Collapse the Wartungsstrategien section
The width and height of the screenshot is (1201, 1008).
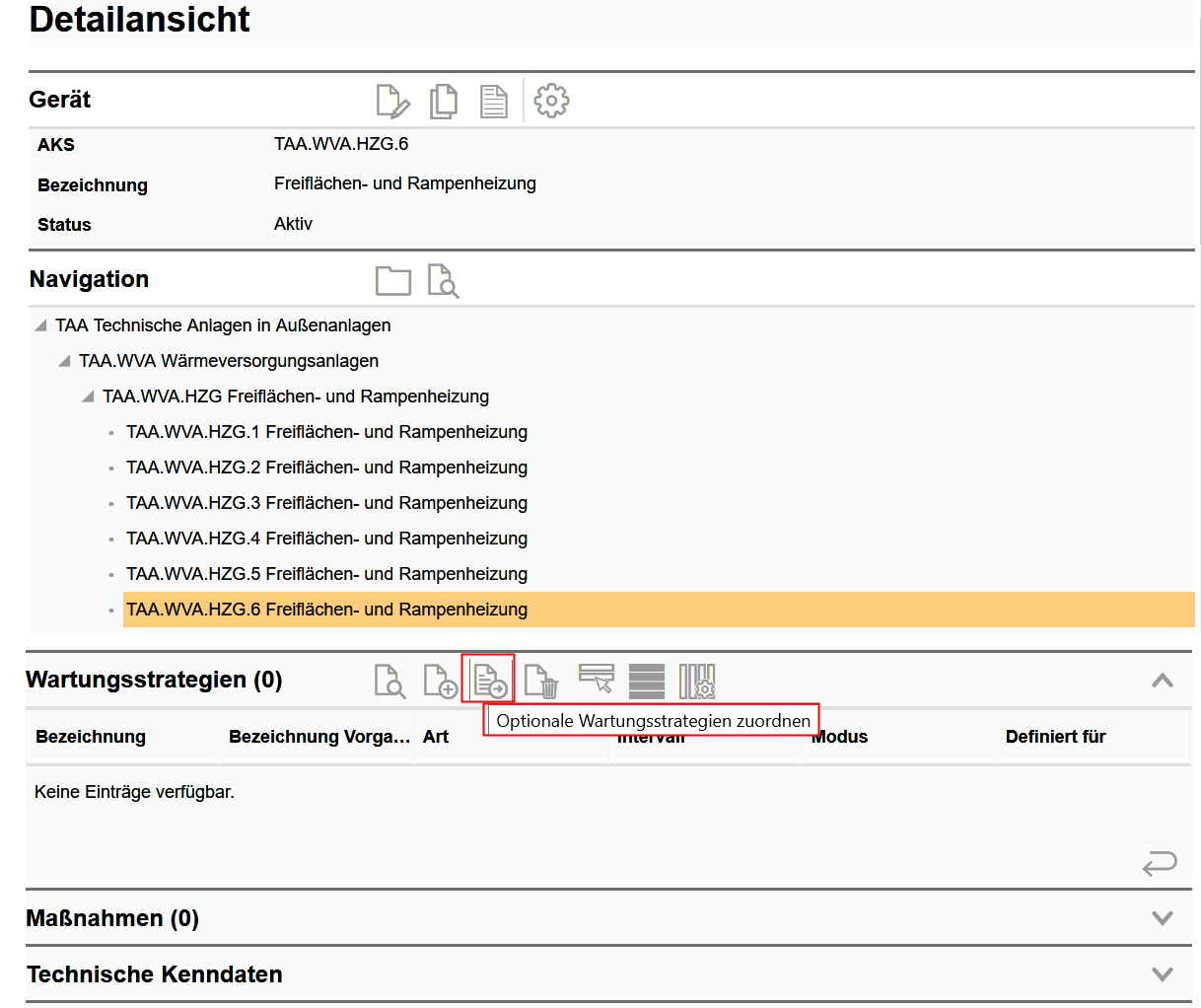1163,680
